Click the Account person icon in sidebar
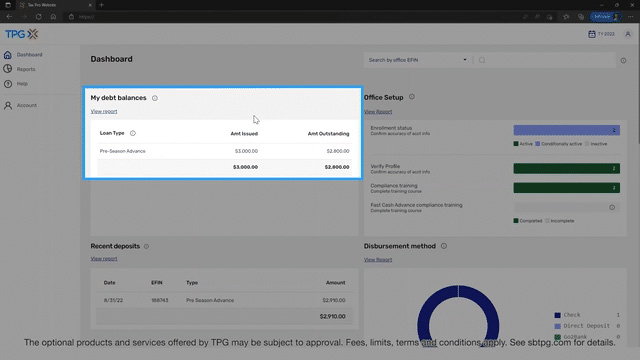 point(8,105)
